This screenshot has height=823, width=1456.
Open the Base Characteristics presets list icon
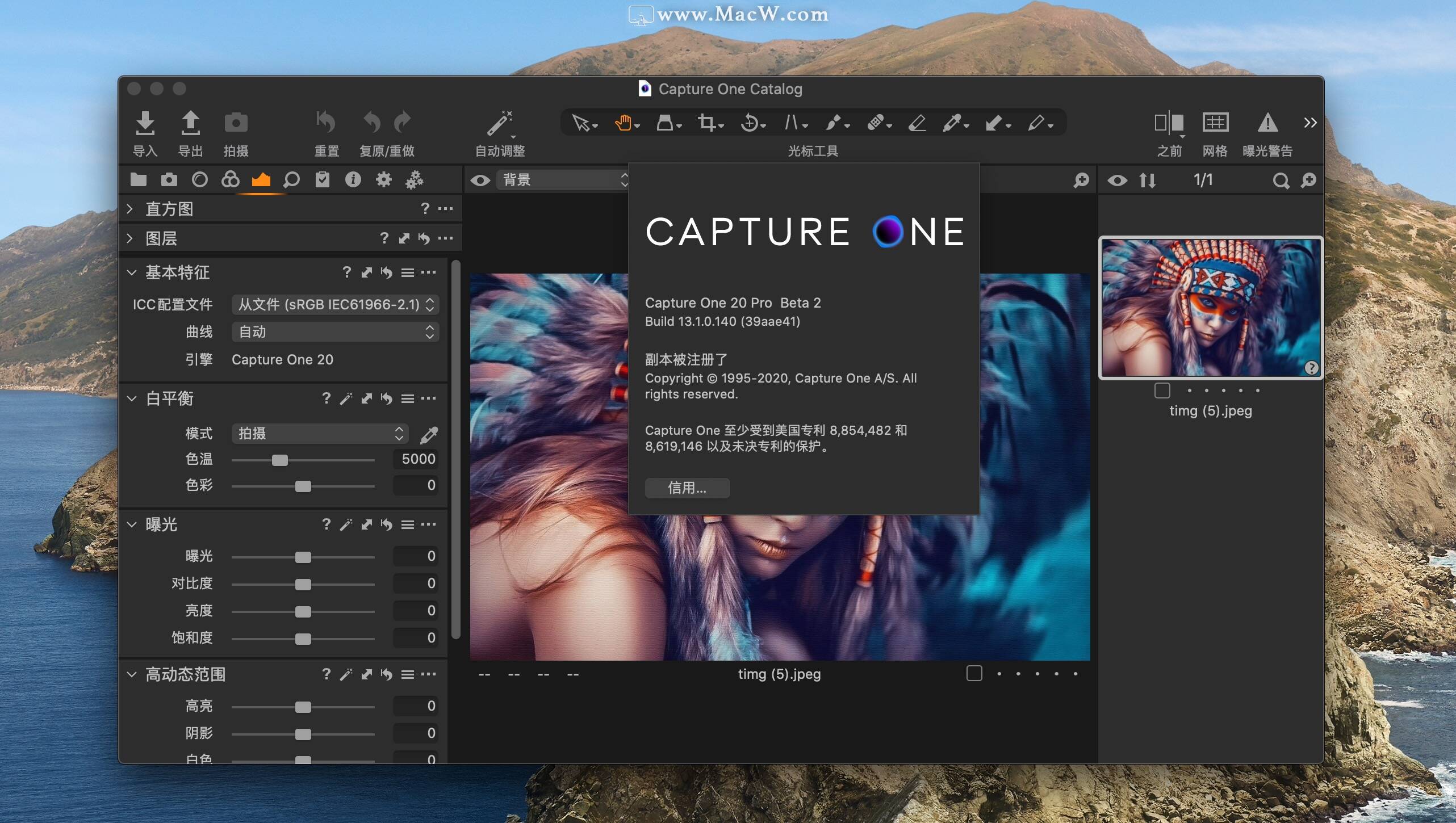407,272
